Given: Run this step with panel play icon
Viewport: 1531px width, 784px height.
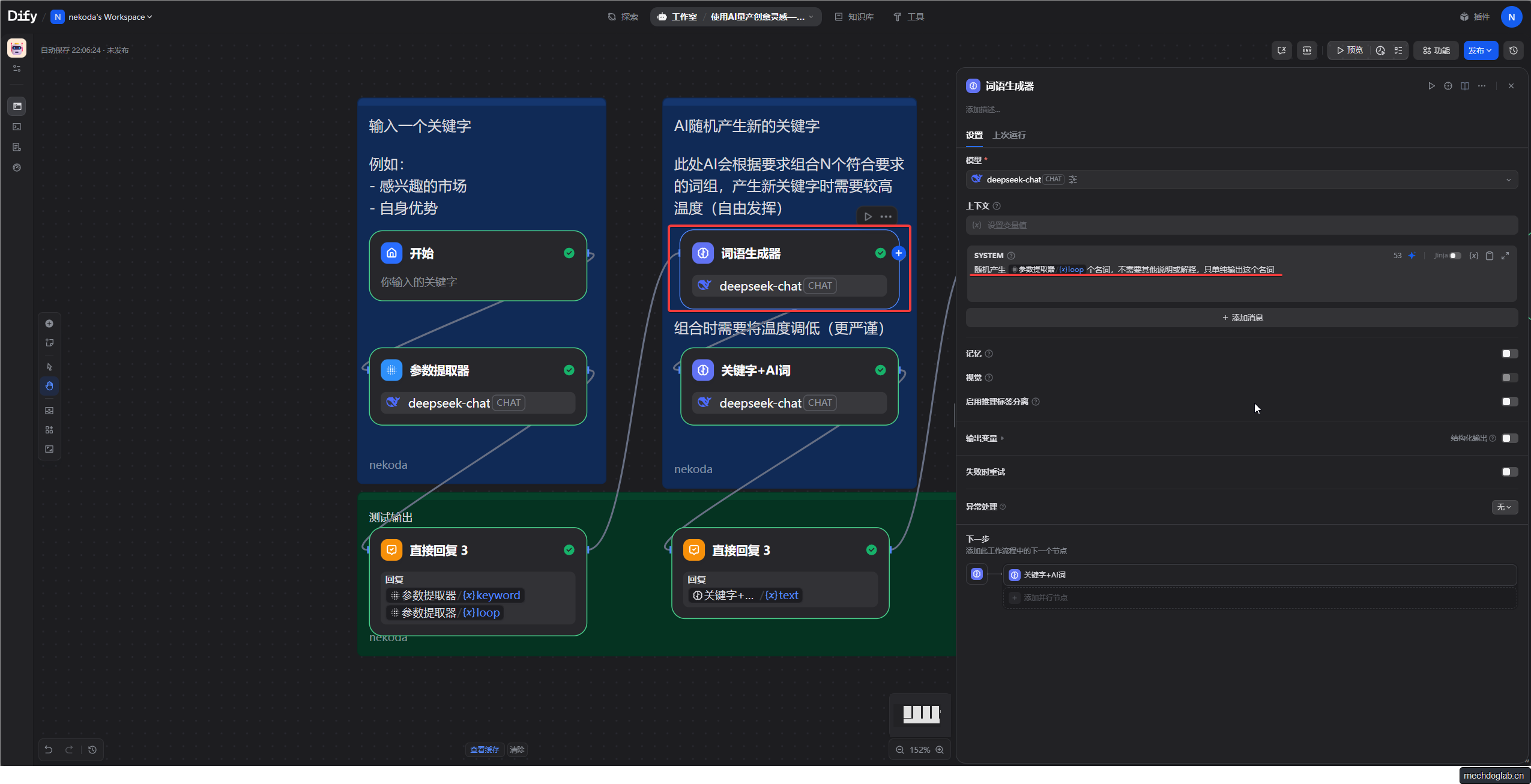Looking at the screenshot, I should point(1431,86).
